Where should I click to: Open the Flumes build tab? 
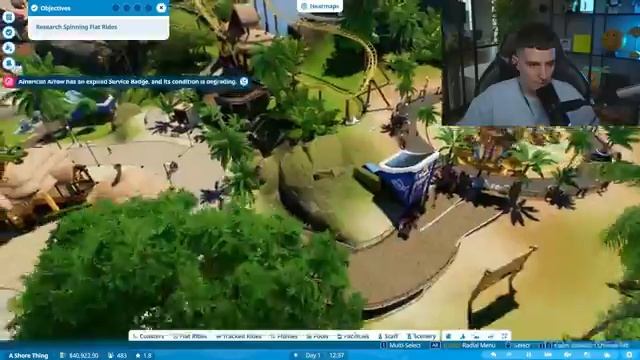coord(284,336)
